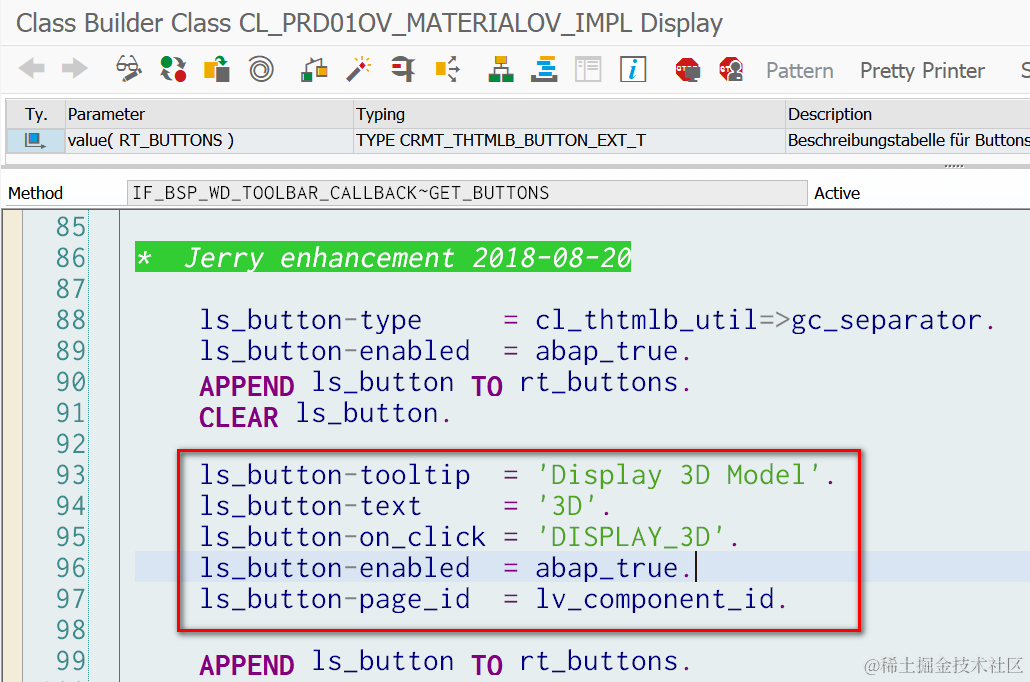Click line number 96 in gutter
The width and height of the screenshot is (1030, 682).
[70, 568]
